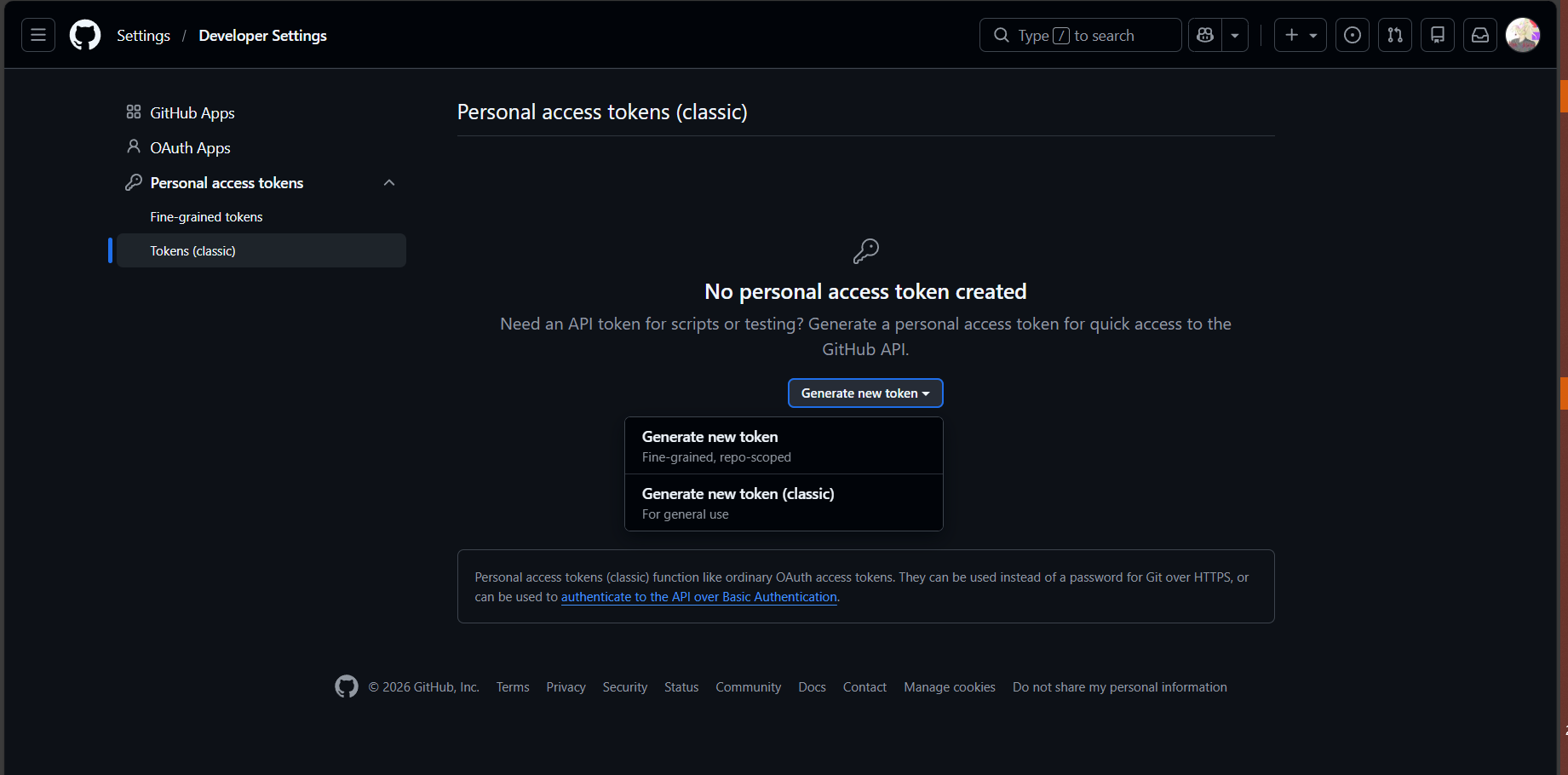Viewport: 1568px width, 775px height.
Task: Open the Security footer link
Action: click(x=625, y=687)
